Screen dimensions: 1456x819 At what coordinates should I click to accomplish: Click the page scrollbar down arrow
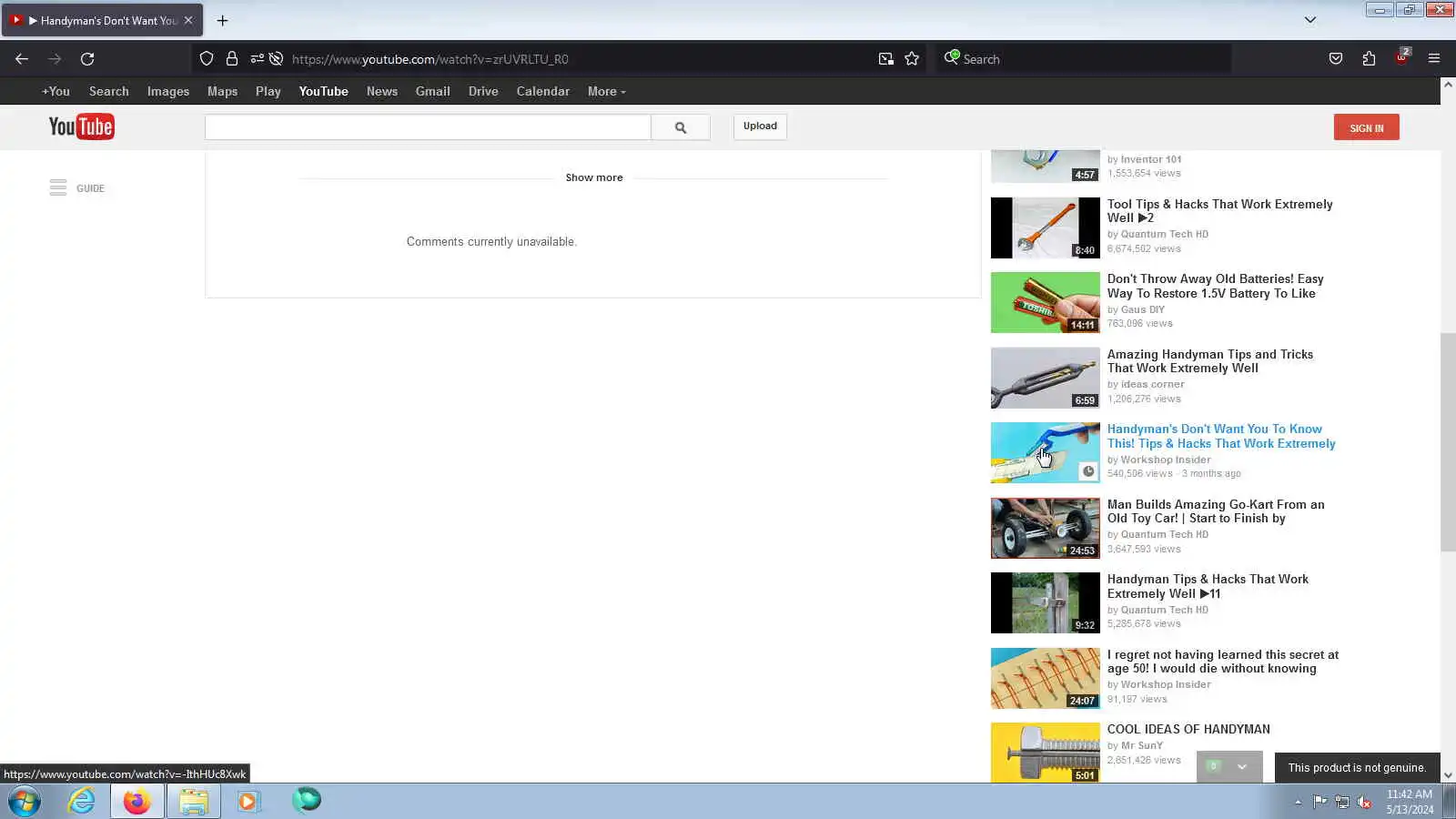(x=1448, y=775)
